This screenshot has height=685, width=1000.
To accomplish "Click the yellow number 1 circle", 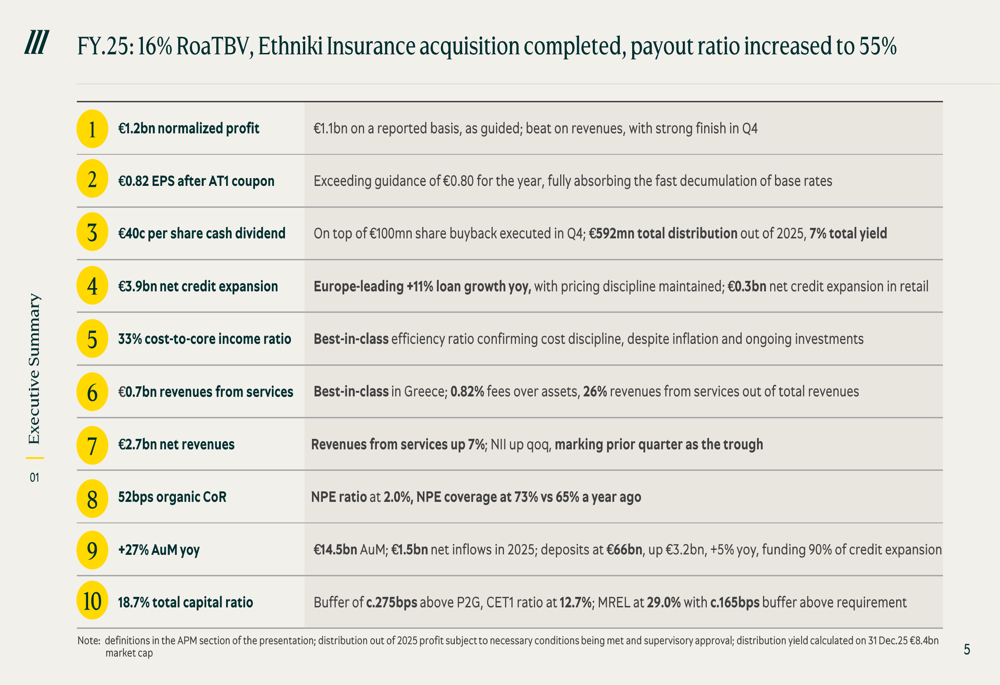I will click(x=92, y=129).
